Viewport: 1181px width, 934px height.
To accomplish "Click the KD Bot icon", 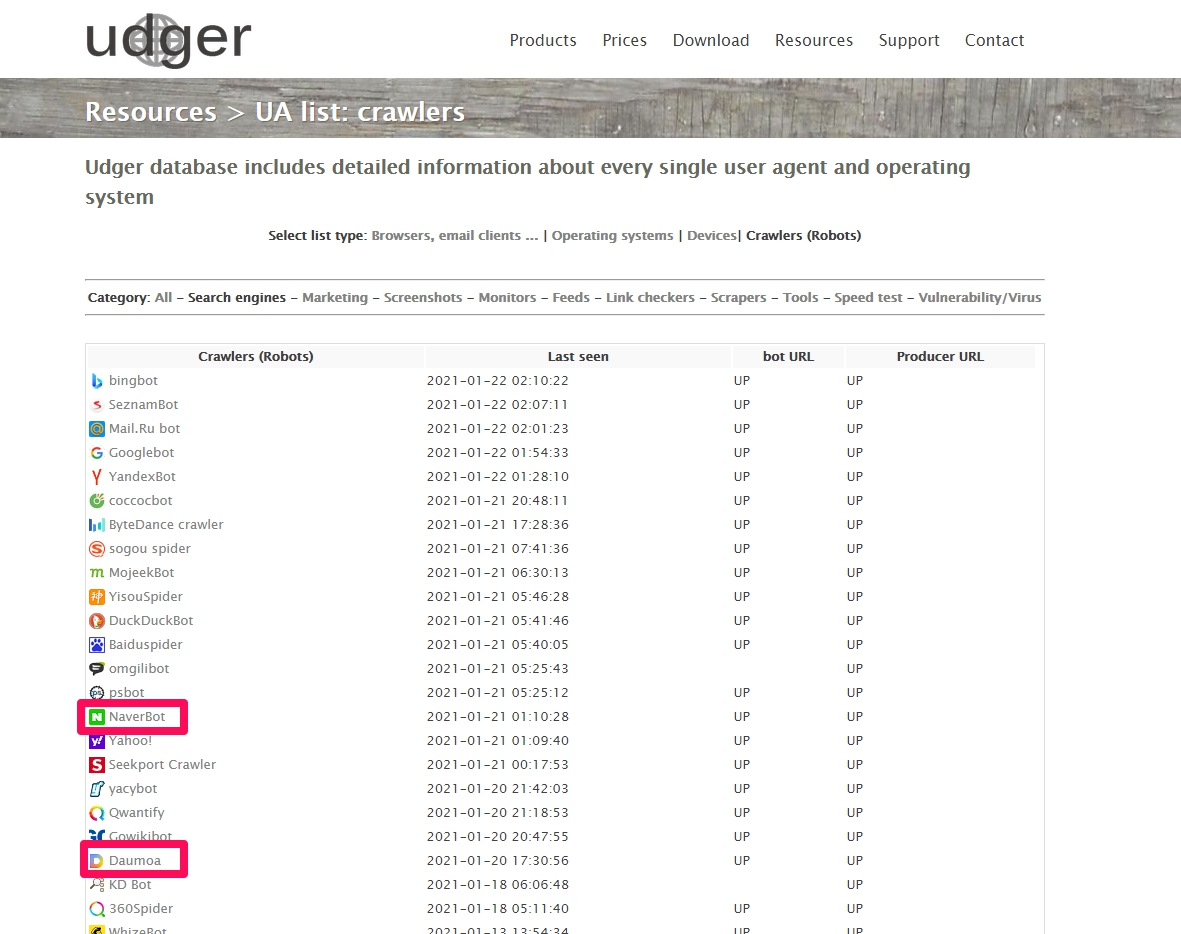I will (x=96, y=885).
